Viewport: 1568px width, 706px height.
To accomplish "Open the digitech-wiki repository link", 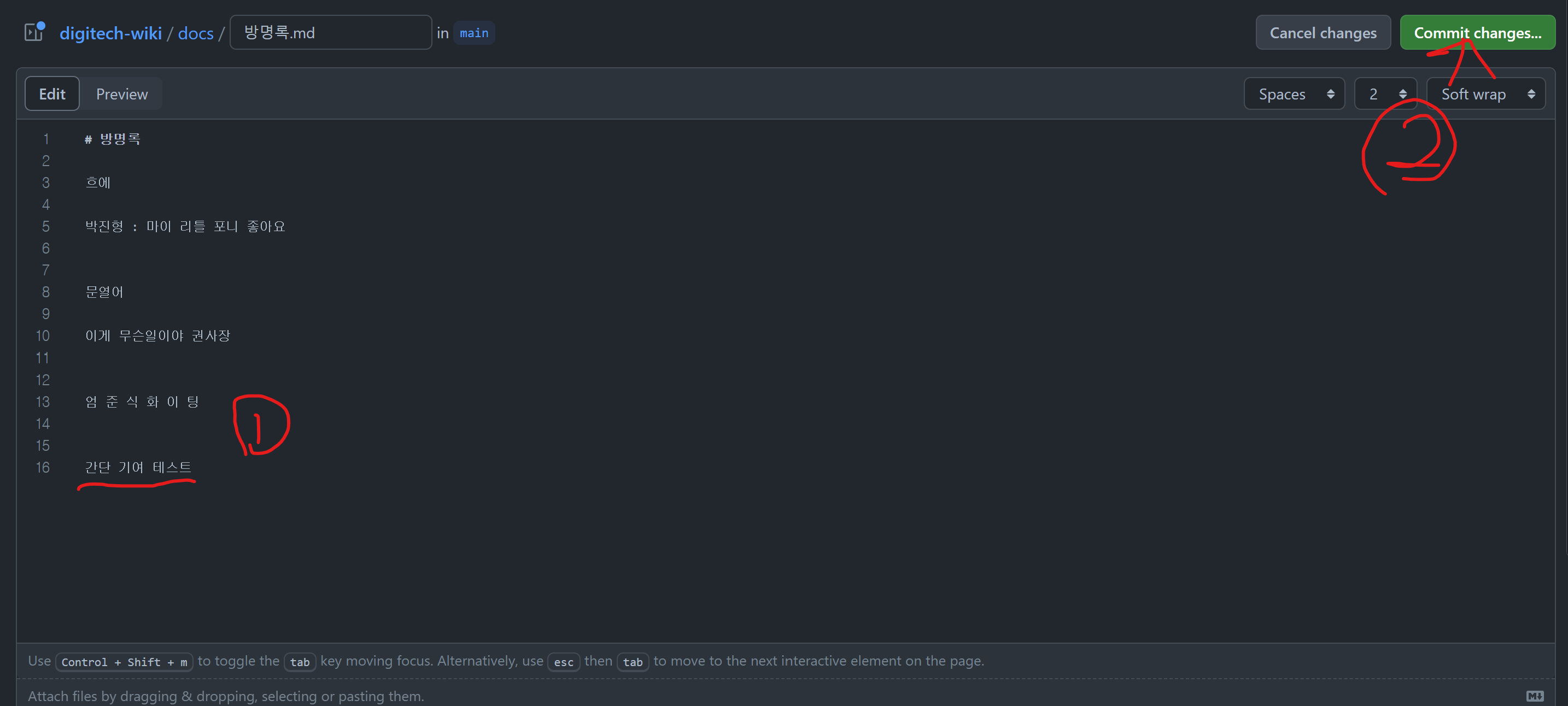I will (110, 33).
